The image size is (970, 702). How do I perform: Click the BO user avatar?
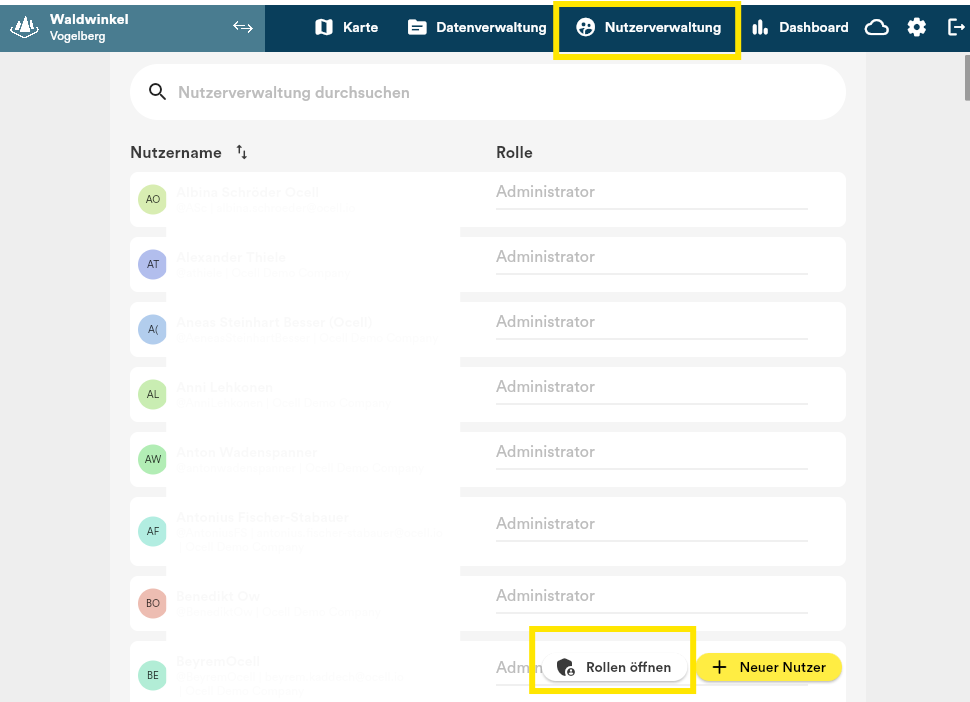click(x=152, y=603)
